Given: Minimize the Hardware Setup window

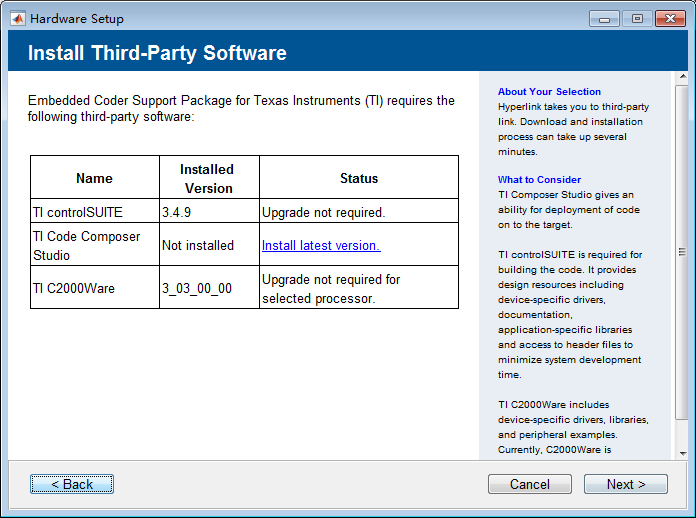Looking at the screenshot, I should pos(604,19).
